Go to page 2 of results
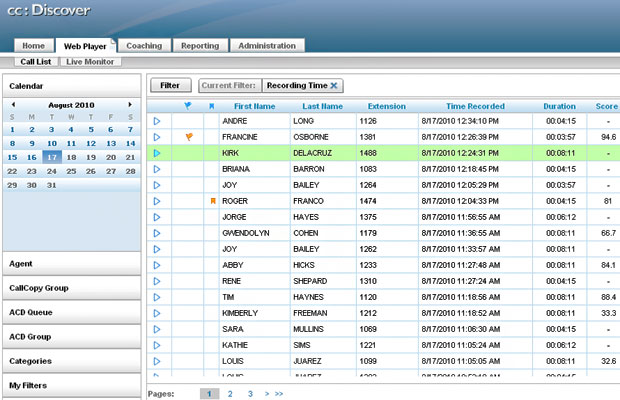 coord(230,394)
